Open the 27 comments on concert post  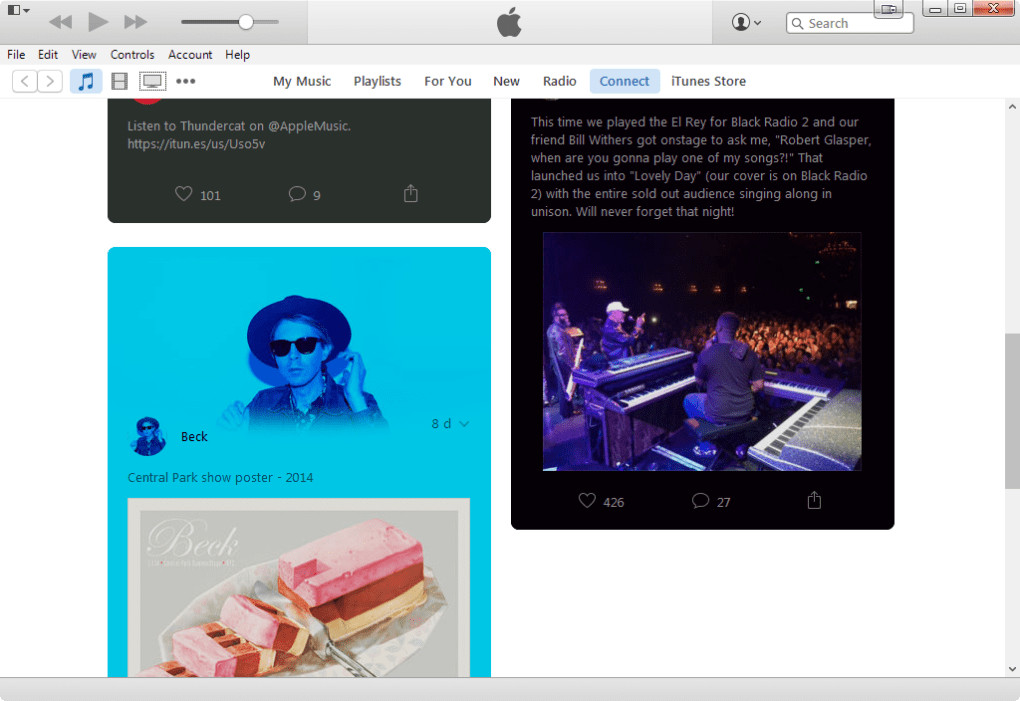(x=700, y=501)
